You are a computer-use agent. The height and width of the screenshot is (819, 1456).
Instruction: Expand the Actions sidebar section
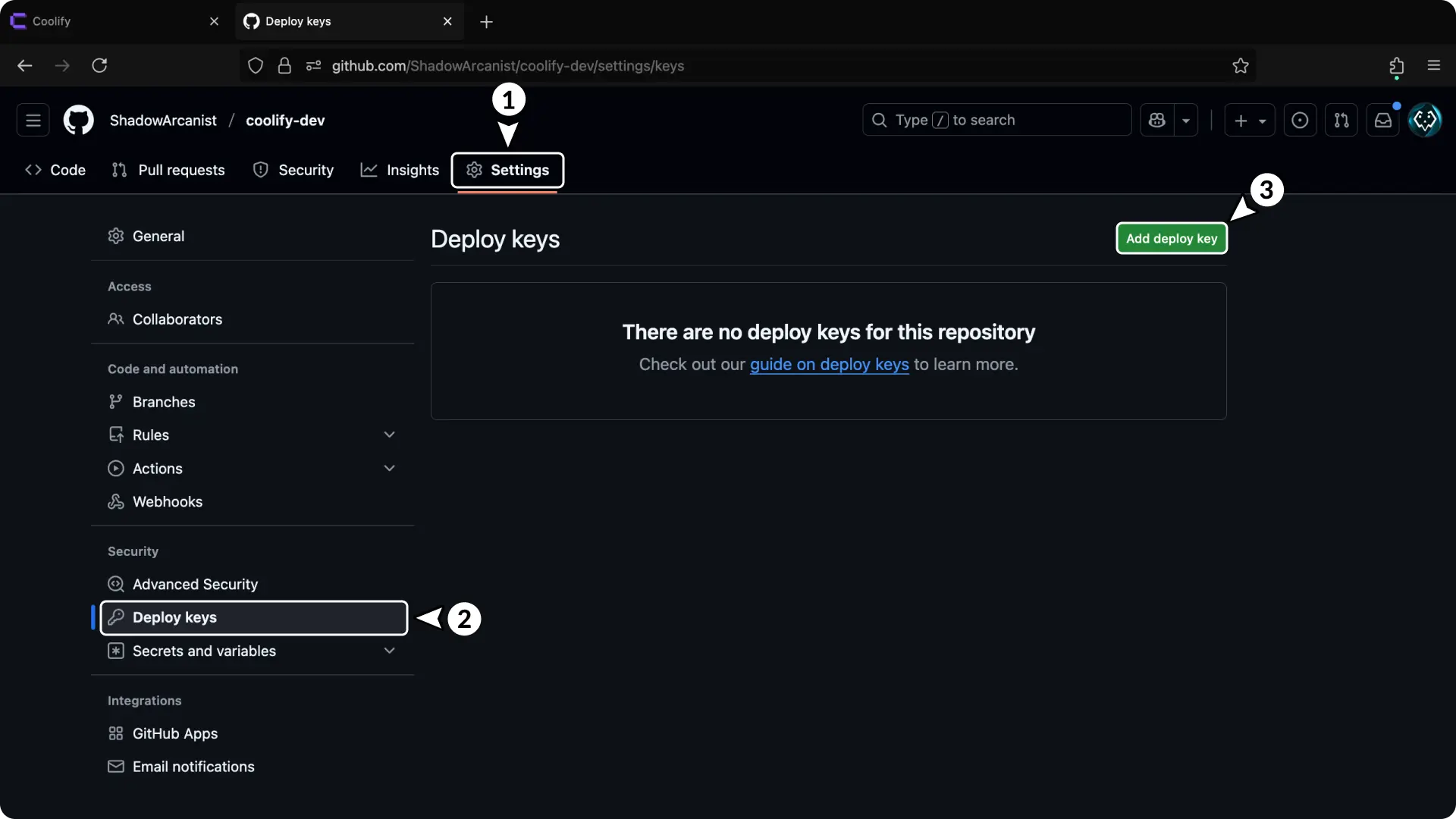pyautogui.click(x=389, y=469)
